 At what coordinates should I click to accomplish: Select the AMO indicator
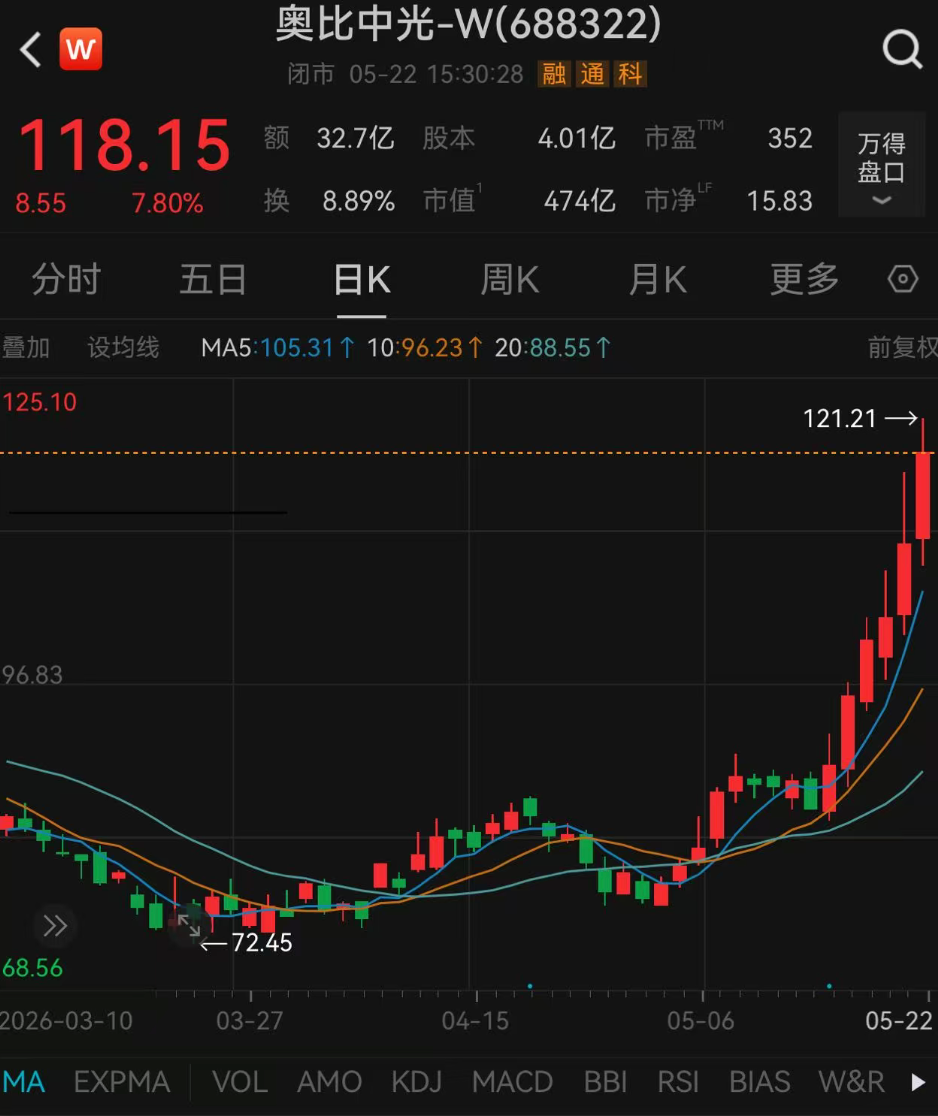click(330, 1082)
